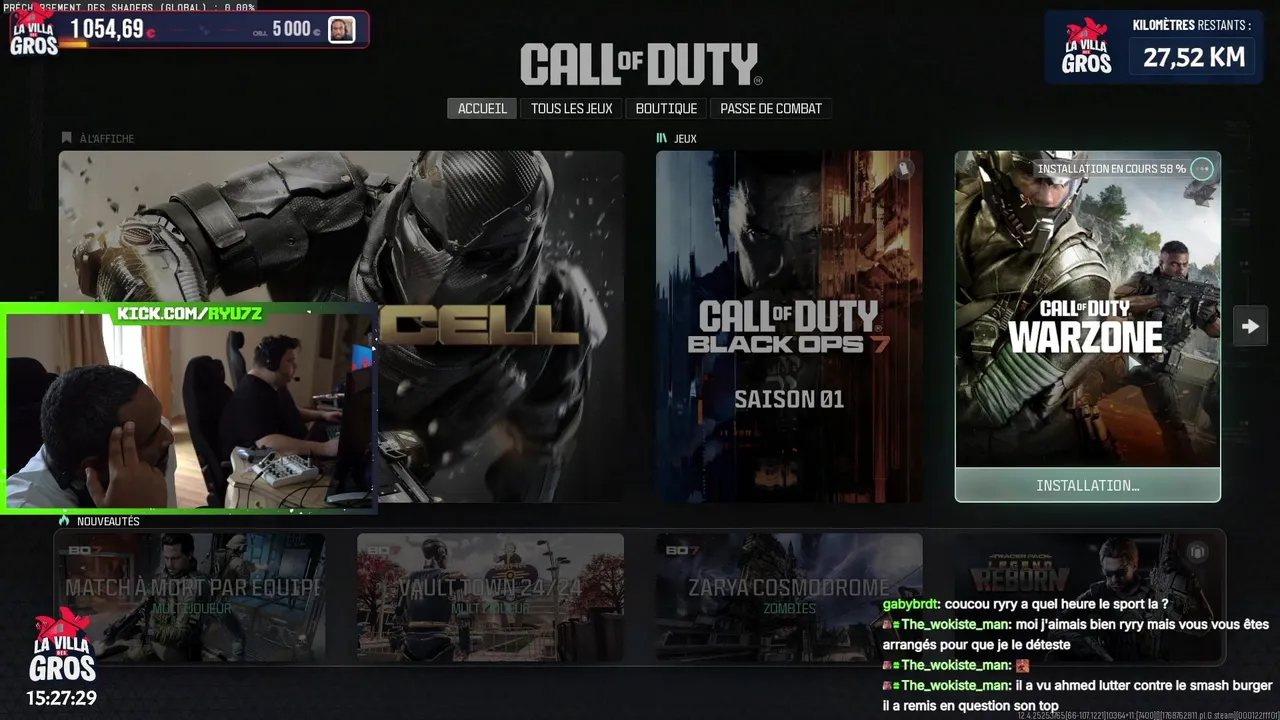Image resolution: width=1280 pixels, height=720 pixels.
Task: Click the pack icon on Legend Reborn card
Action: point(1197,552)
